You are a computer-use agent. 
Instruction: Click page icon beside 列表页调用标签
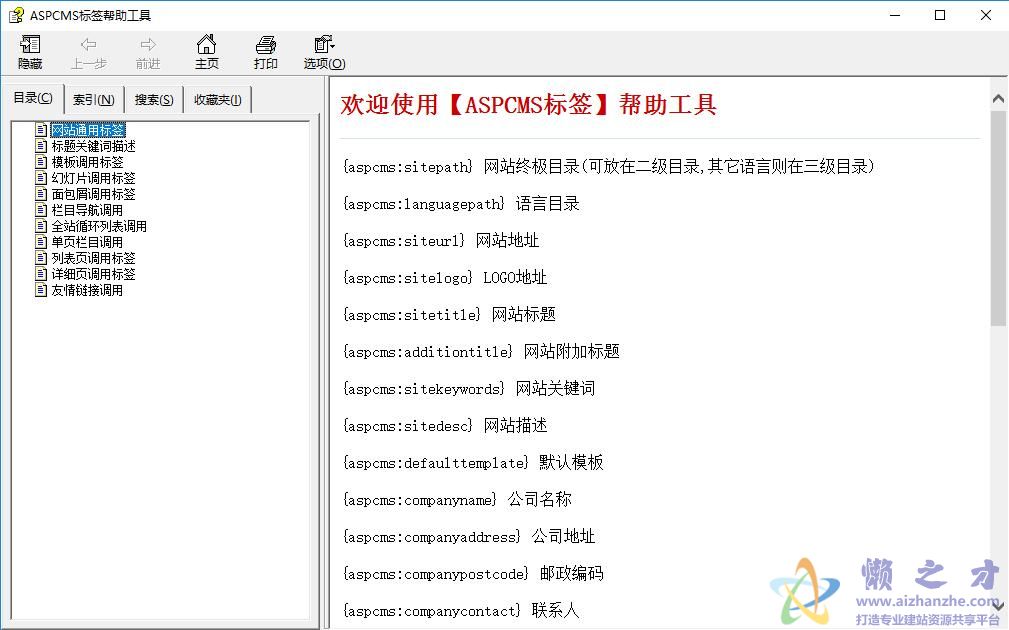(41, 258)
